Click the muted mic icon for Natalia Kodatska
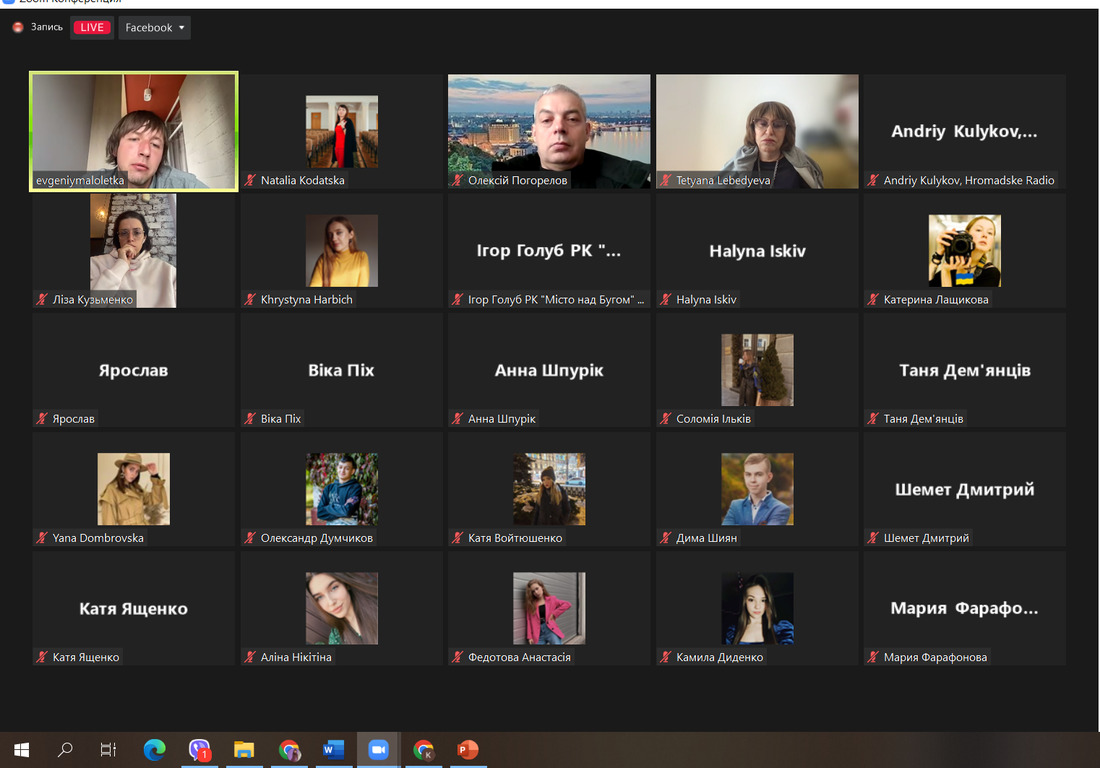Viewport: 1100px width, 768px height. tap(250, 180)
